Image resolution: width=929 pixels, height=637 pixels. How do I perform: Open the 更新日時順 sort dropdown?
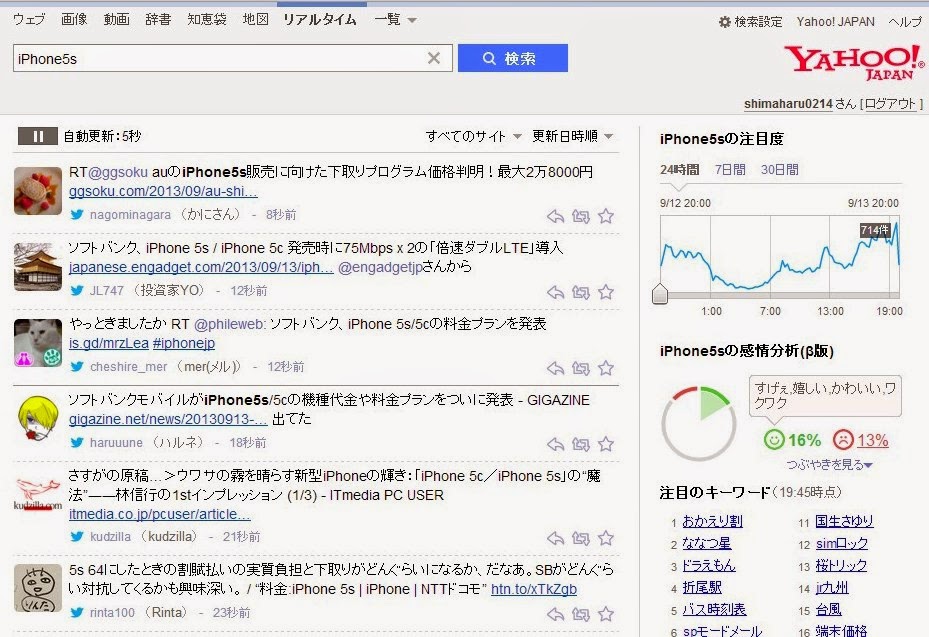pos(572,136)
